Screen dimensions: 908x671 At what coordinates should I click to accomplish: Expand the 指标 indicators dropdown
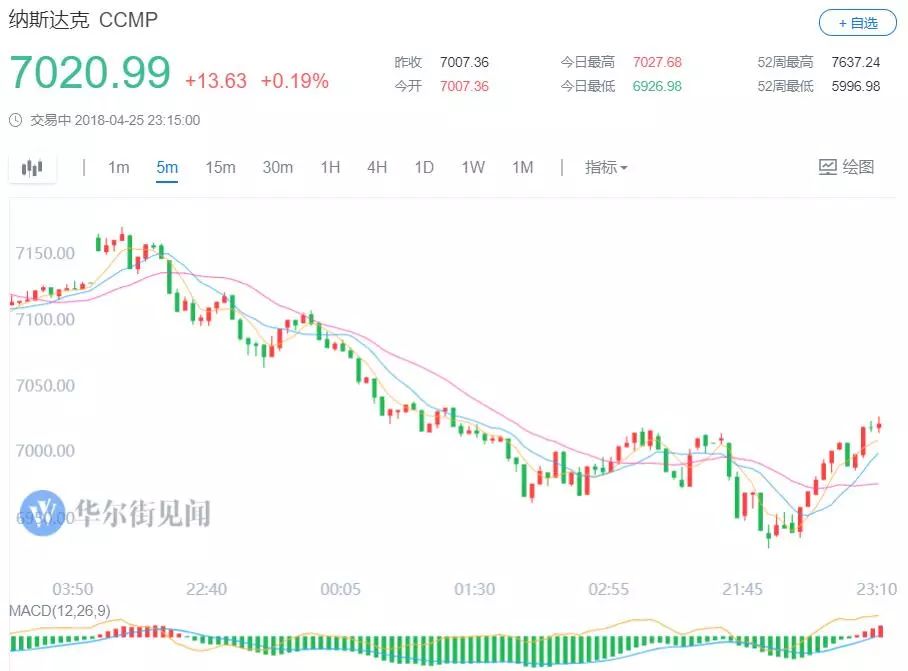coord(606,167)
